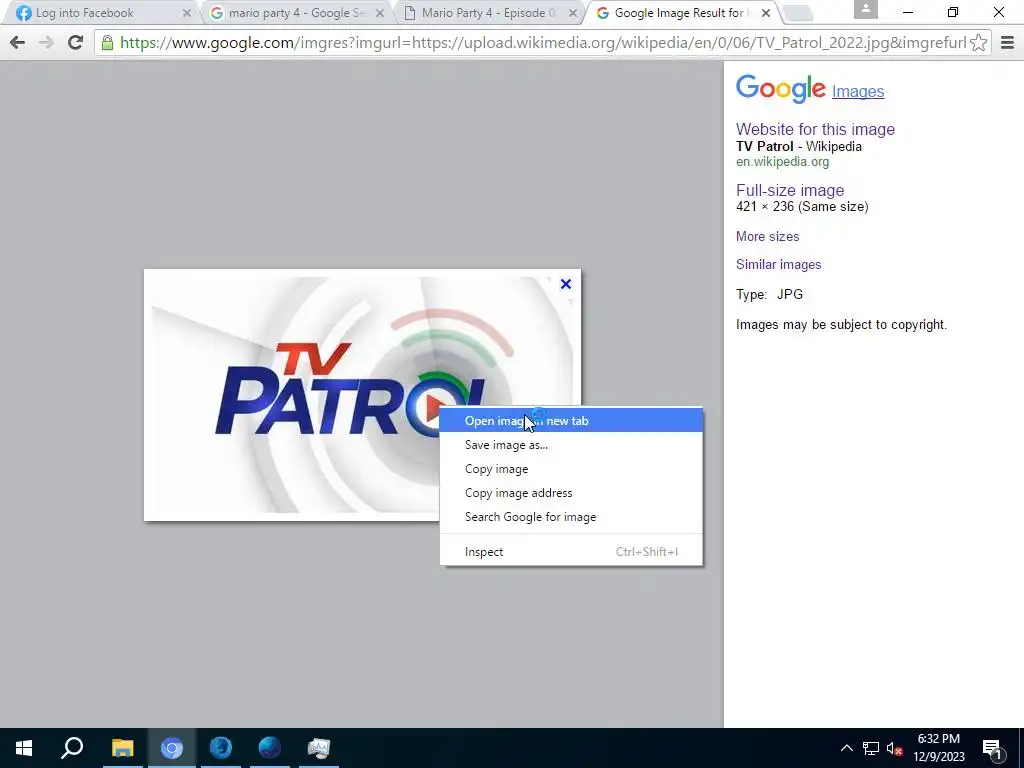Click the browser forward arrow
Image resolution: width=1024 pixels, height=768 pixels.
(46, 42)
